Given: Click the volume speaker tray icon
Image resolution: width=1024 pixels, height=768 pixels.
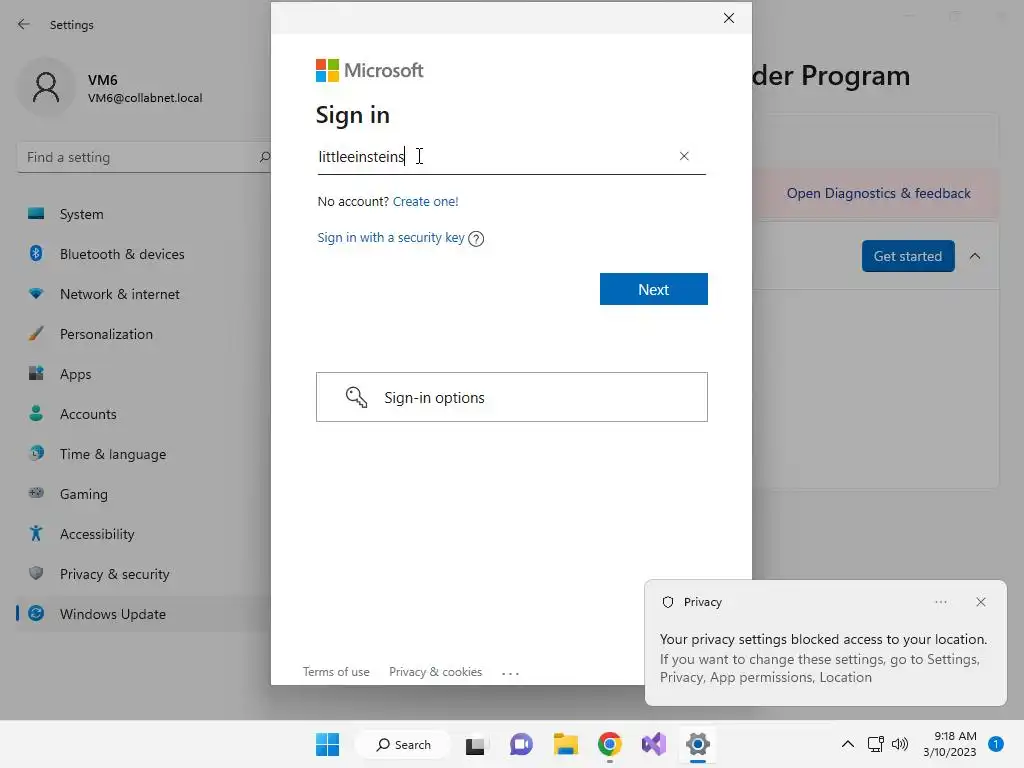Looking at the screenshot, I should click(900, 744).
